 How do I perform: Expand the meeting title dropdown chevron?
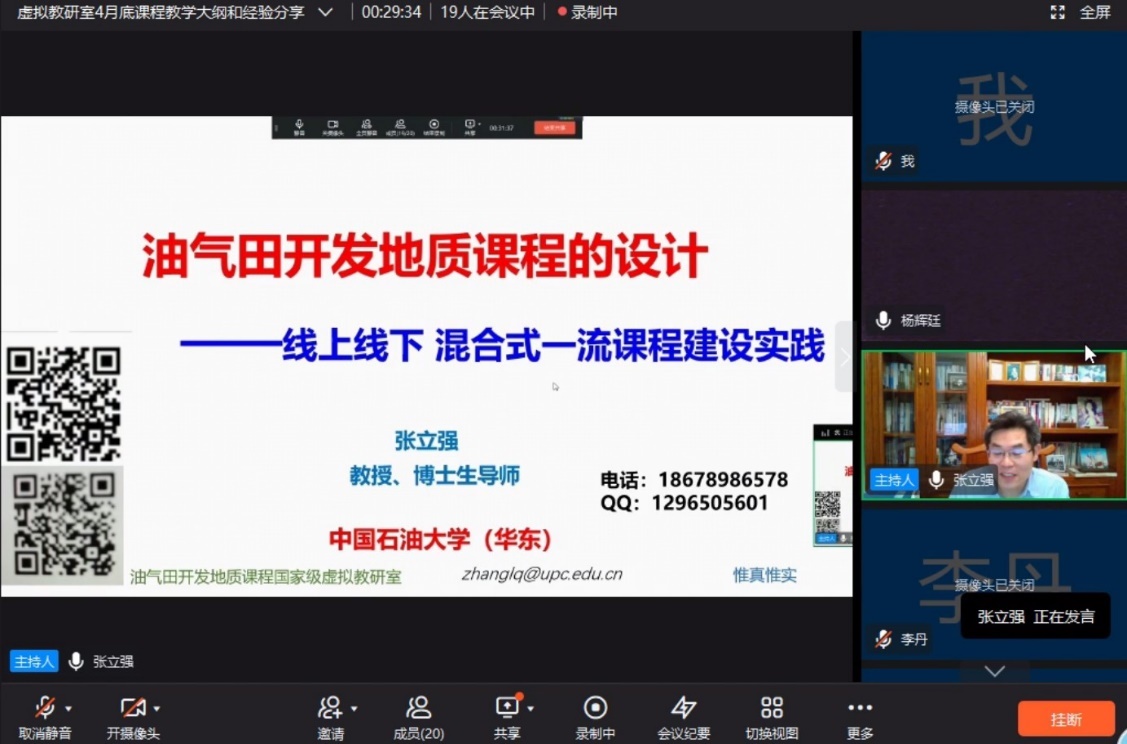coord(325,13)
